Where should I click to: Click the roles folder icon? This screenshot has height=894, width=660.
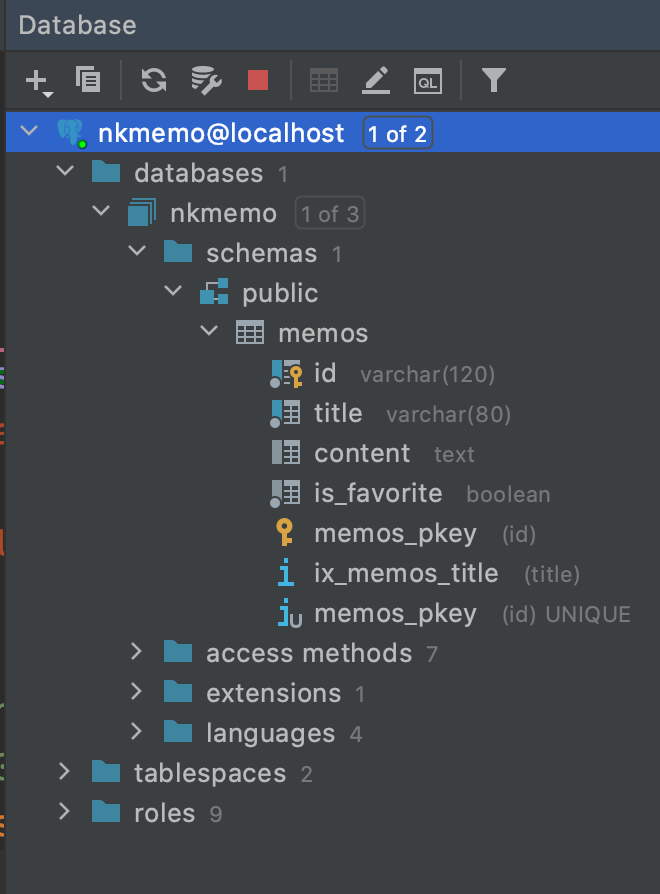point(106,812)
